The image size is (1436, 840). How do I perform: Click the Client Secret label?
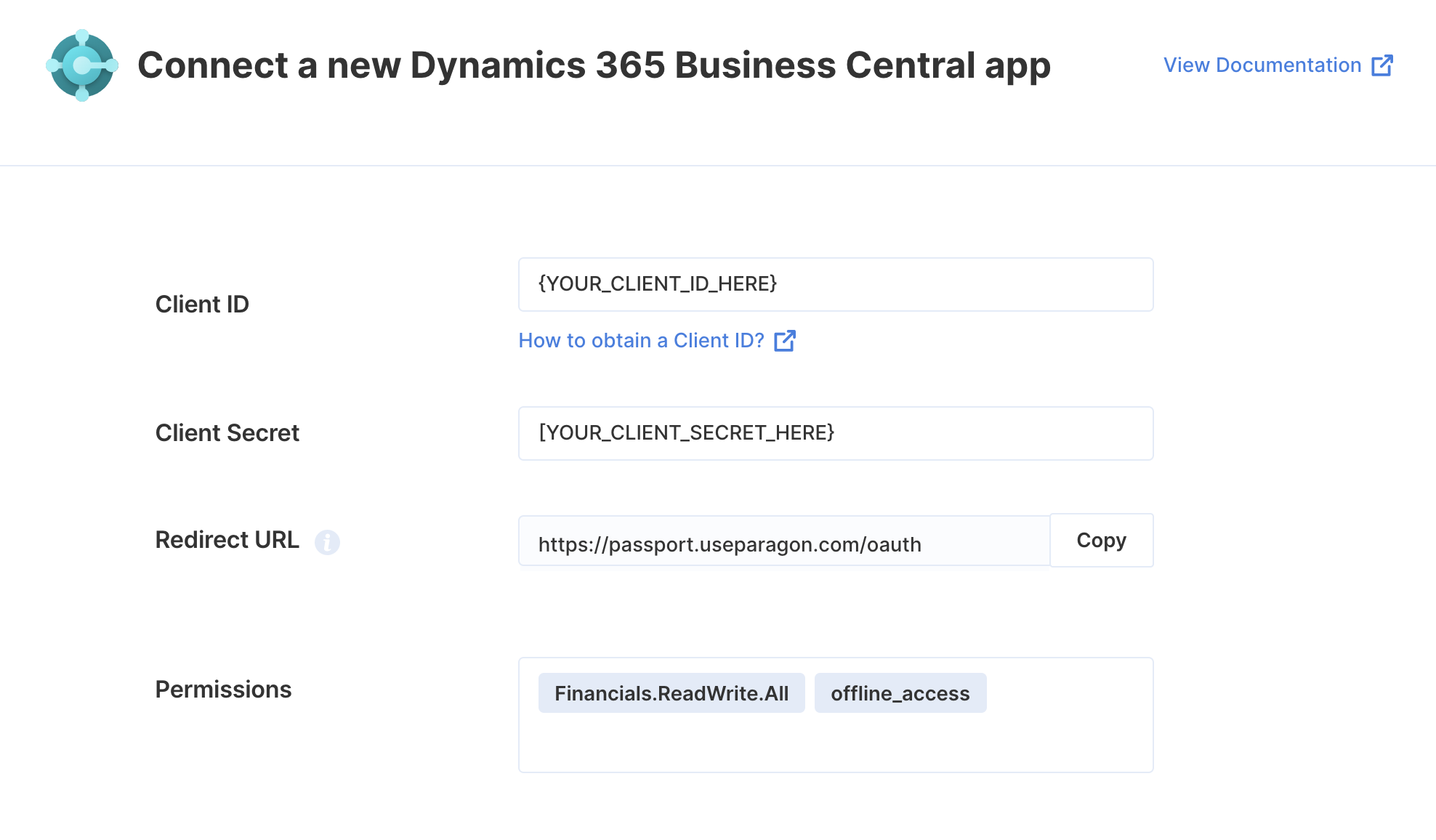227,433
